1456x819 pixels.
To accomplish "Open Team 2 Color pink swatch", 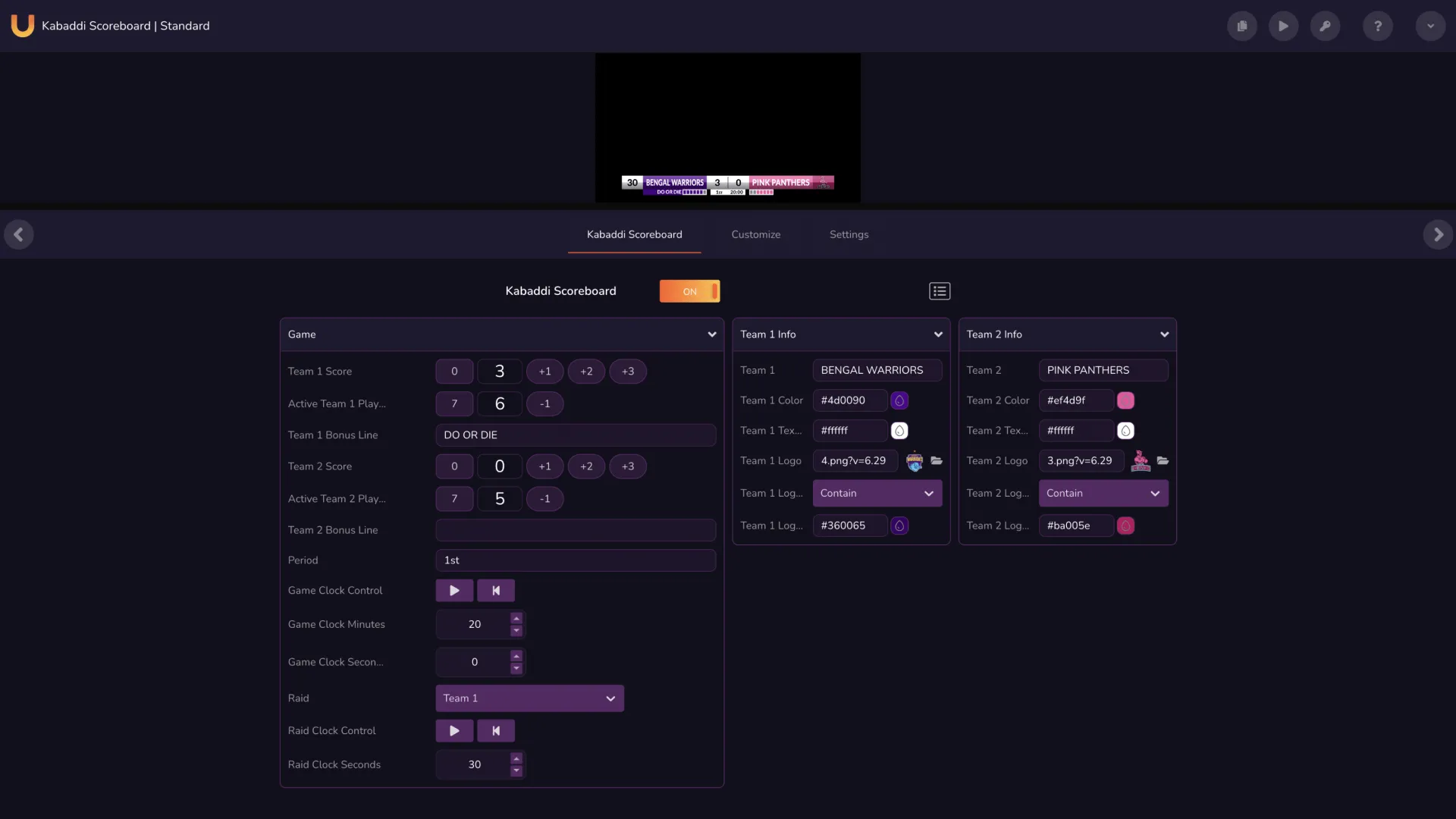I will coord(1125,400).
